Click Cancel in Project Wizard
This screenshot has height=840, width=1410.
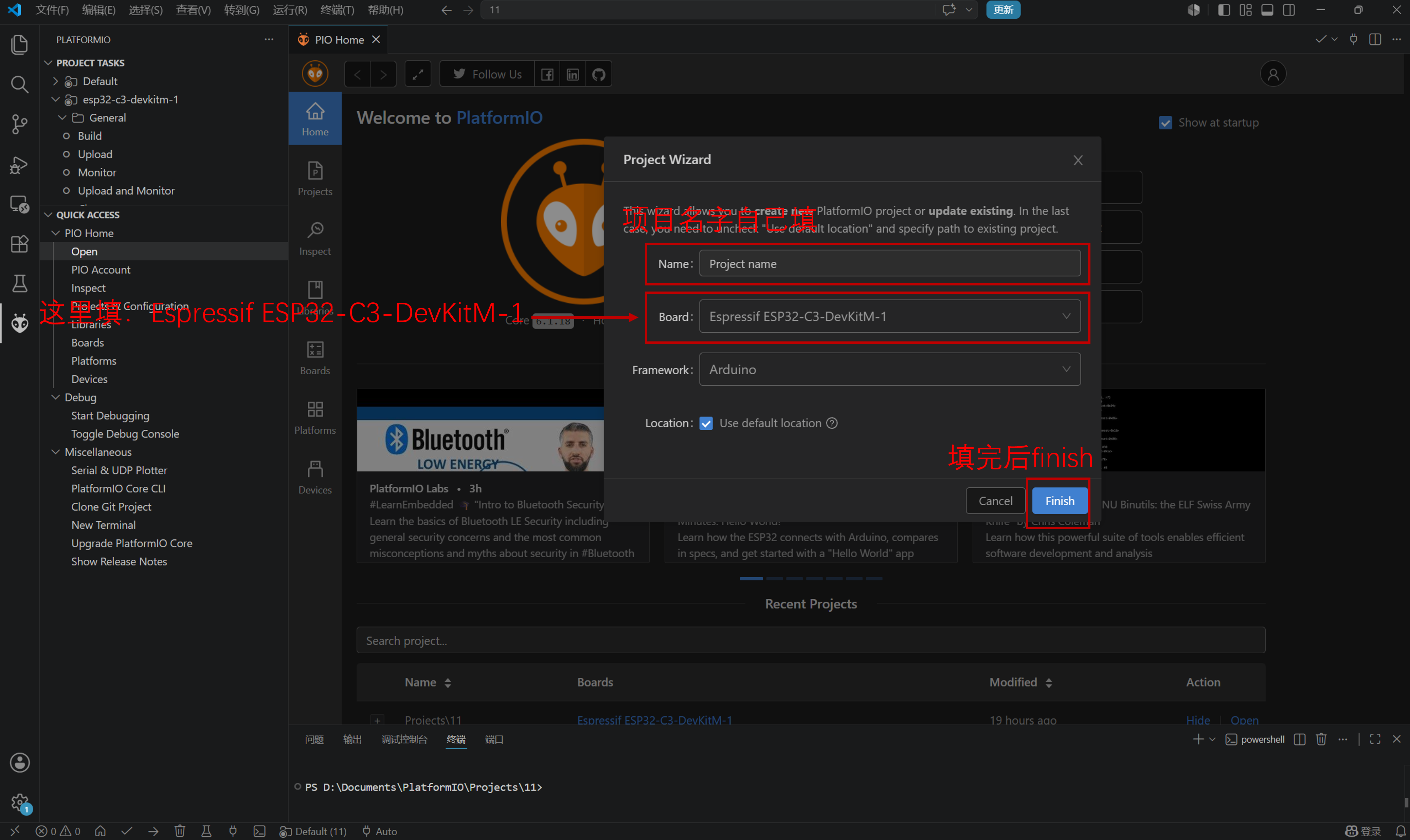point(995,501)
